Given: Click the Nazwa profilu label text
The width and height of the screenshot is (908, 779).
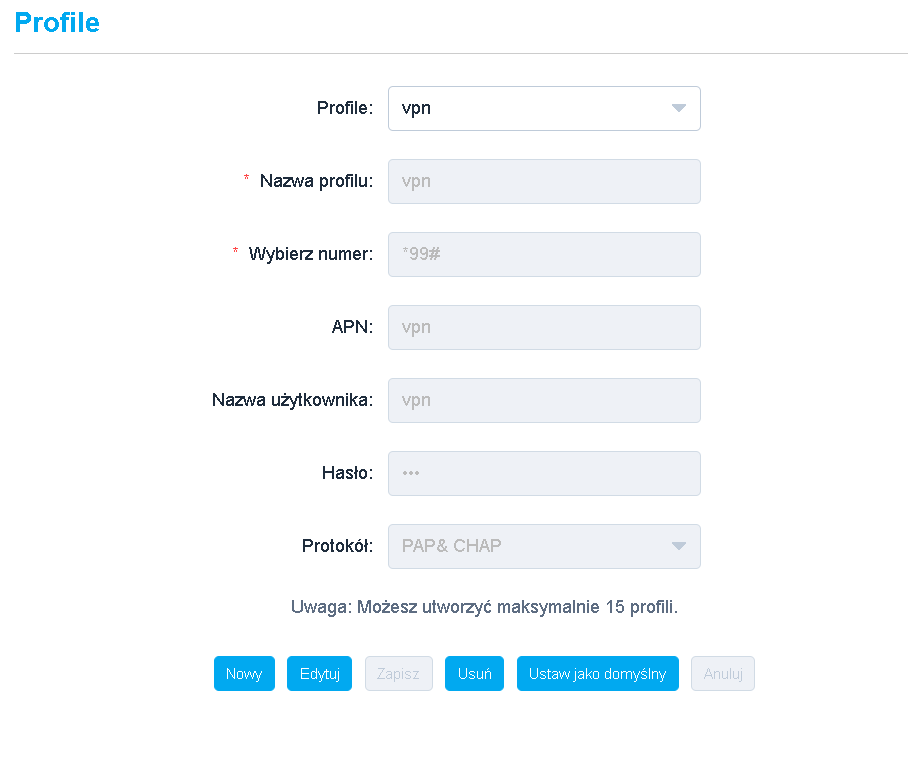Looking at the screenshot, I should [x=316, y=181].
